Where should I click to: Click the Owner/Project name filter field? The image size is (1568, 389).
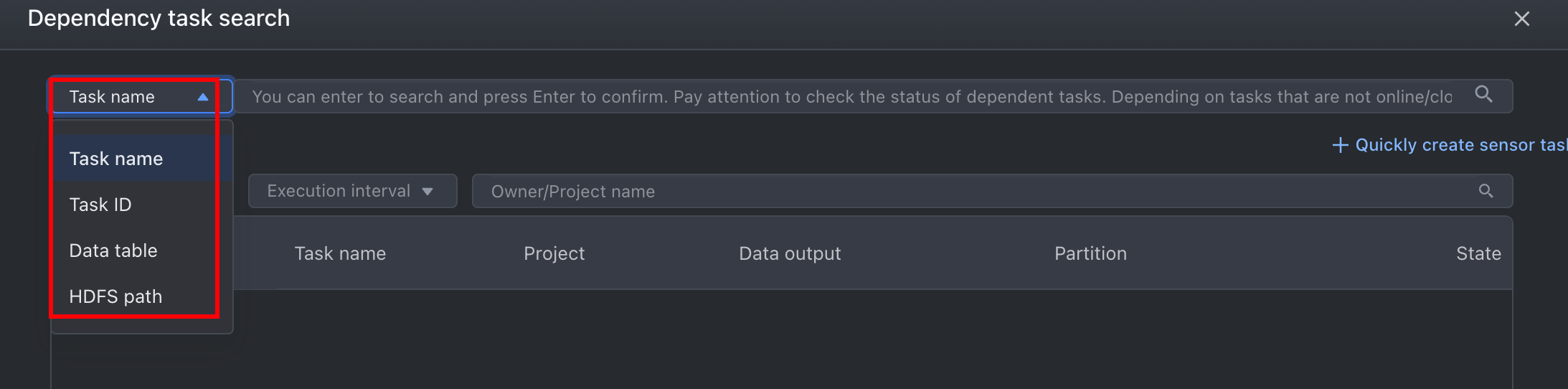coord(992,191)
